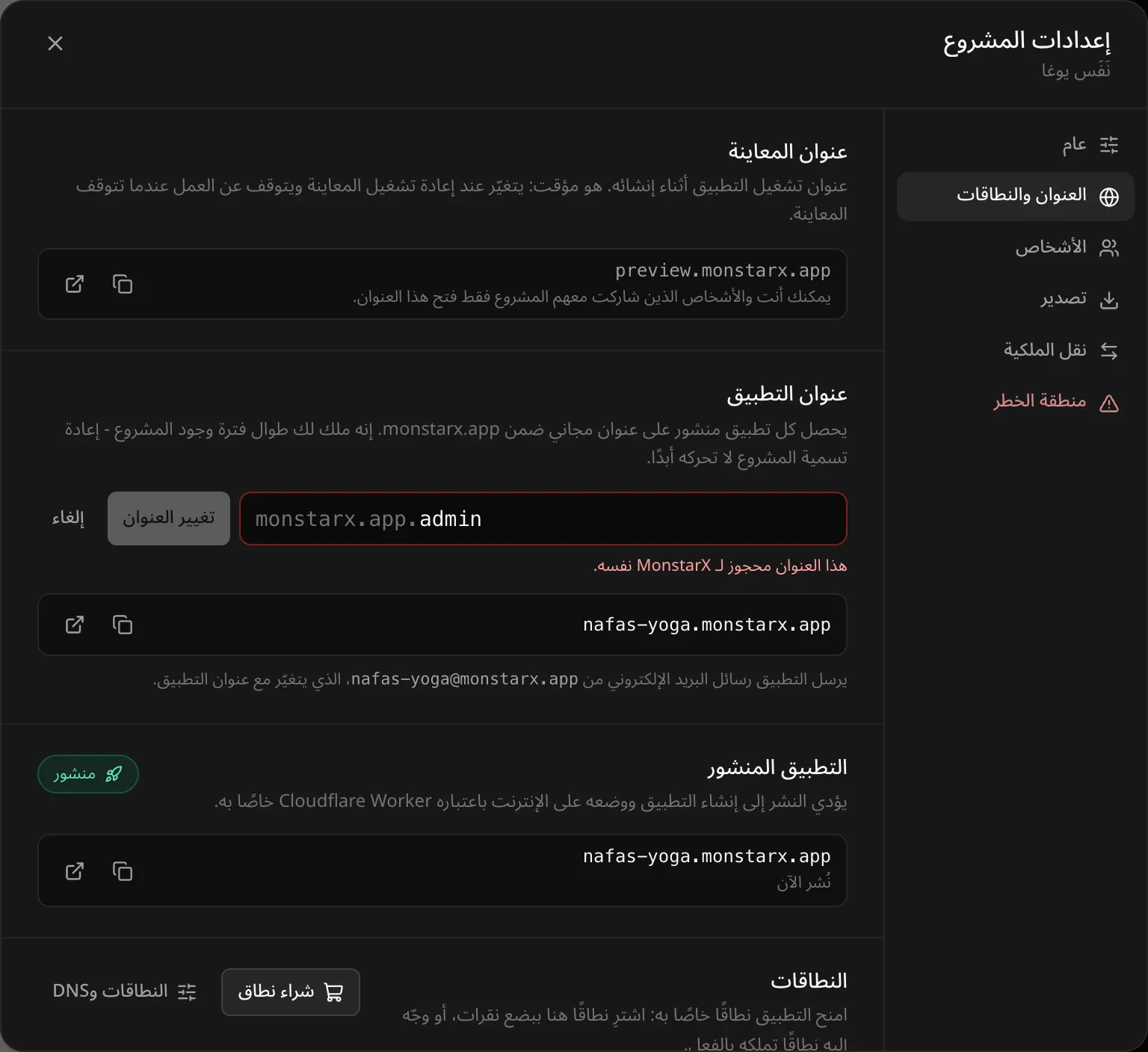Click nafas-yoga.monstarx.app text under عنوان التطبيق
Viewport: 1148px width, 1052px height.
(x=707, y=625)
